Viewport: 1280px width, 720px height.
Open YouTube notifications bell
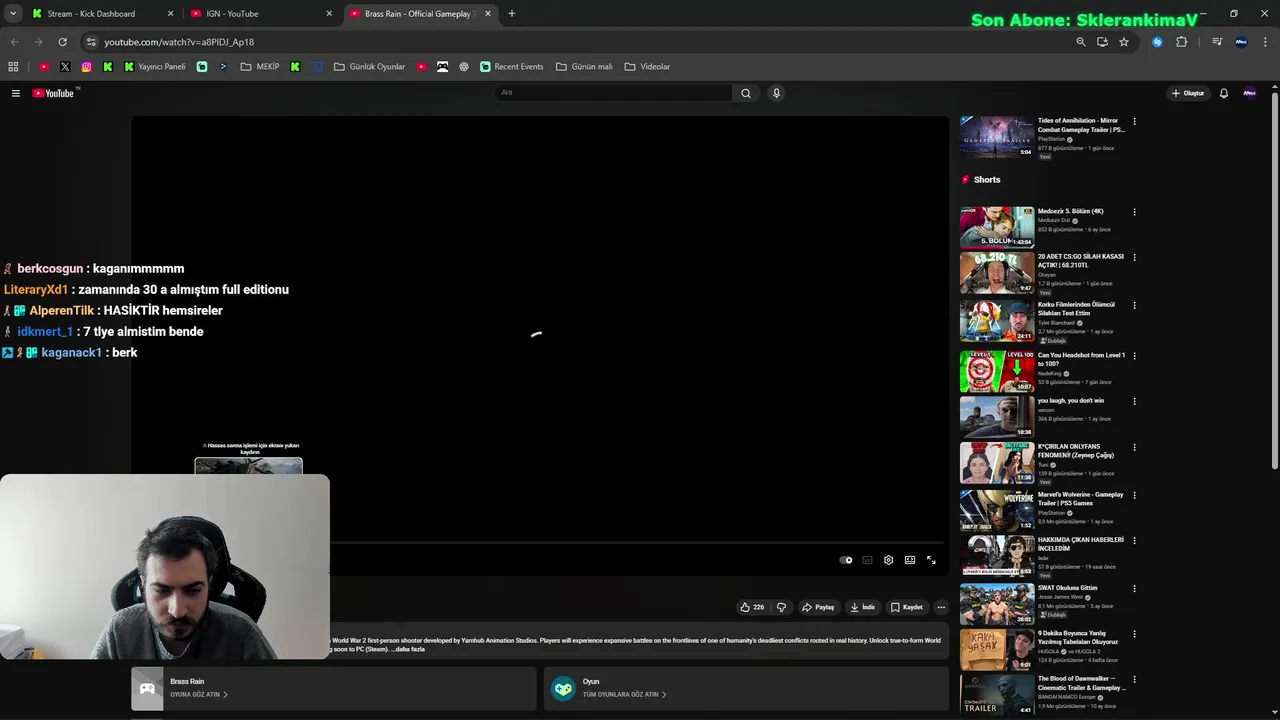click(x=1223, y=93)
